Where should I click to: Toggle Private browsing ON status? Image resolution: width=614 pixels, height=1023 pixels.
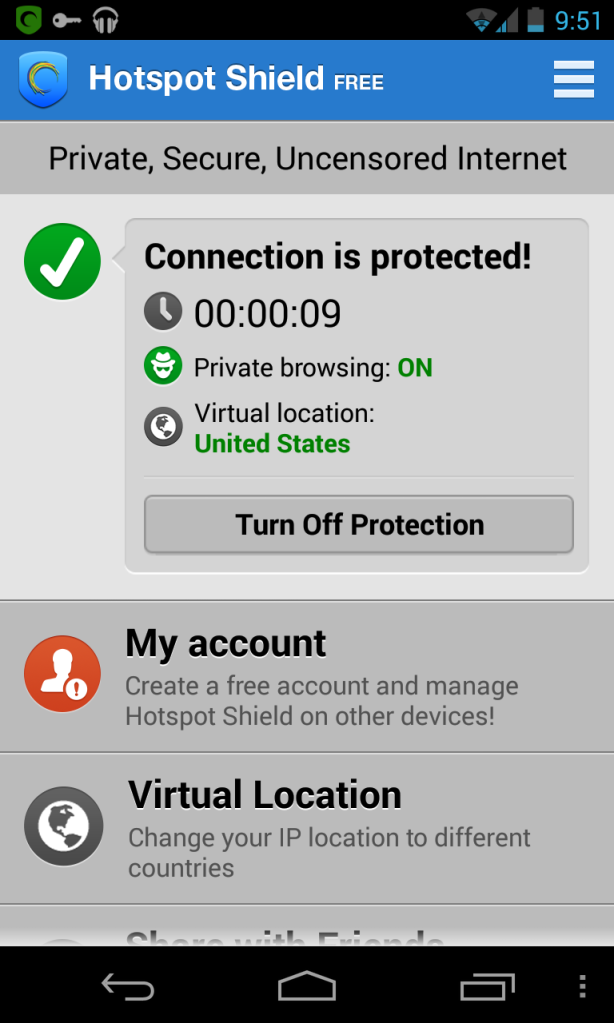[414, 368]
